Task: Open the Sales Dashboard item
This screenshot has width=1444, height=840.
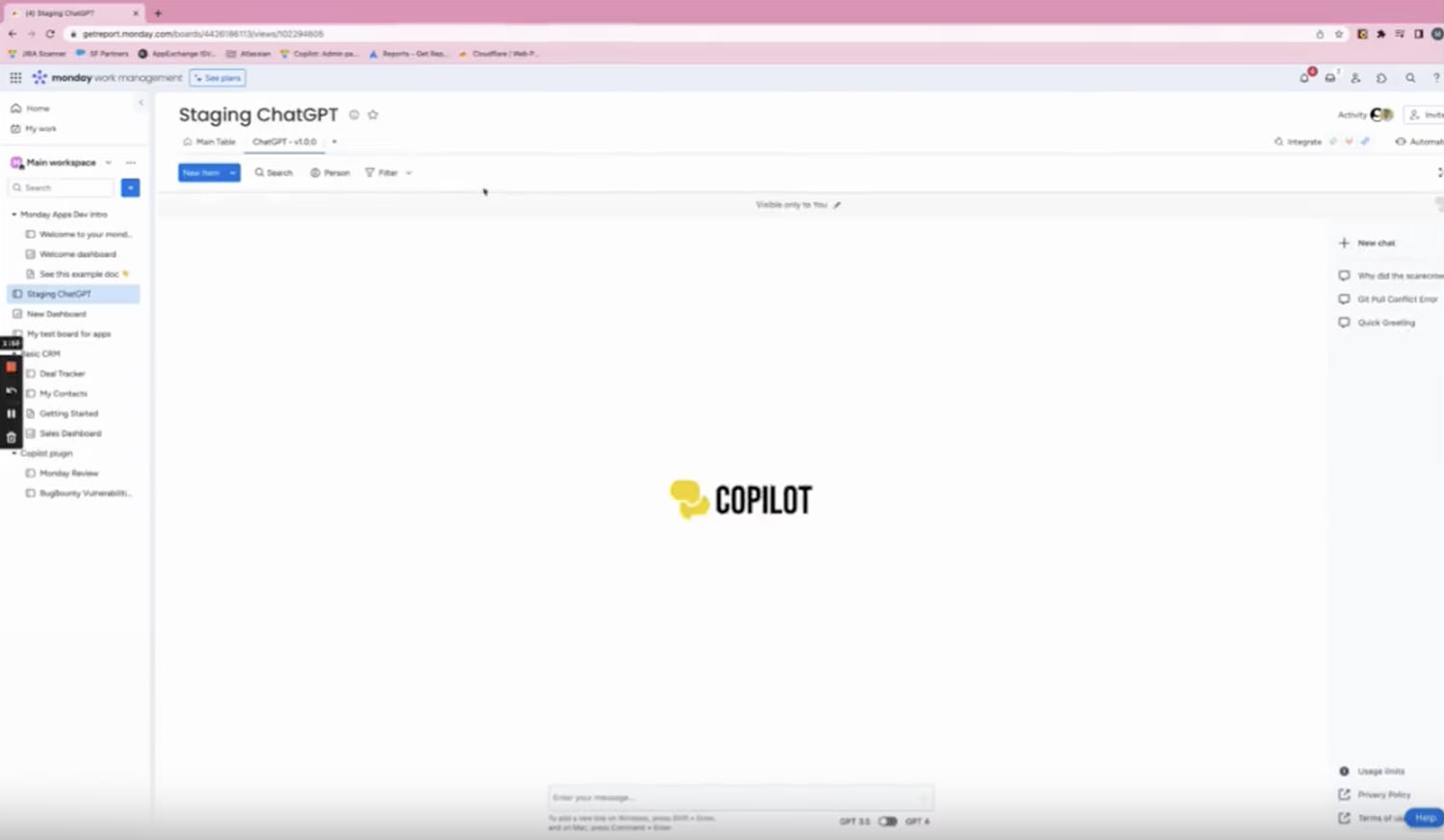Action: pos(64,433)
